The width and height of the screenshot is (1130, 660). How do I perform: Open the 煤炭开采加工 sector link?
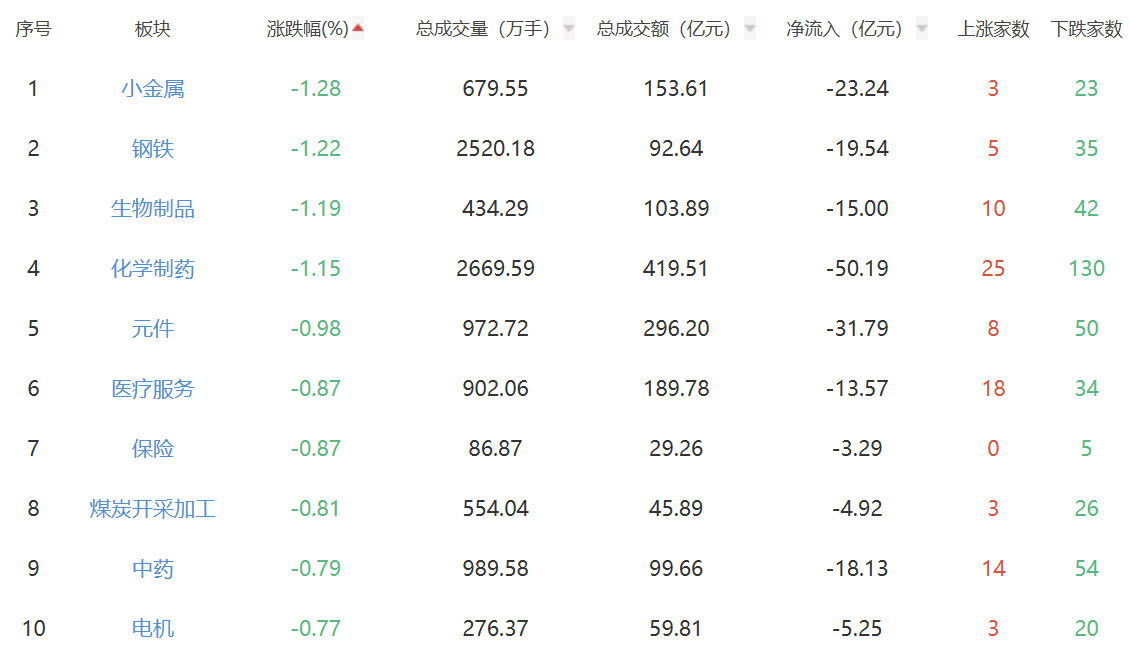coord(153,509)
